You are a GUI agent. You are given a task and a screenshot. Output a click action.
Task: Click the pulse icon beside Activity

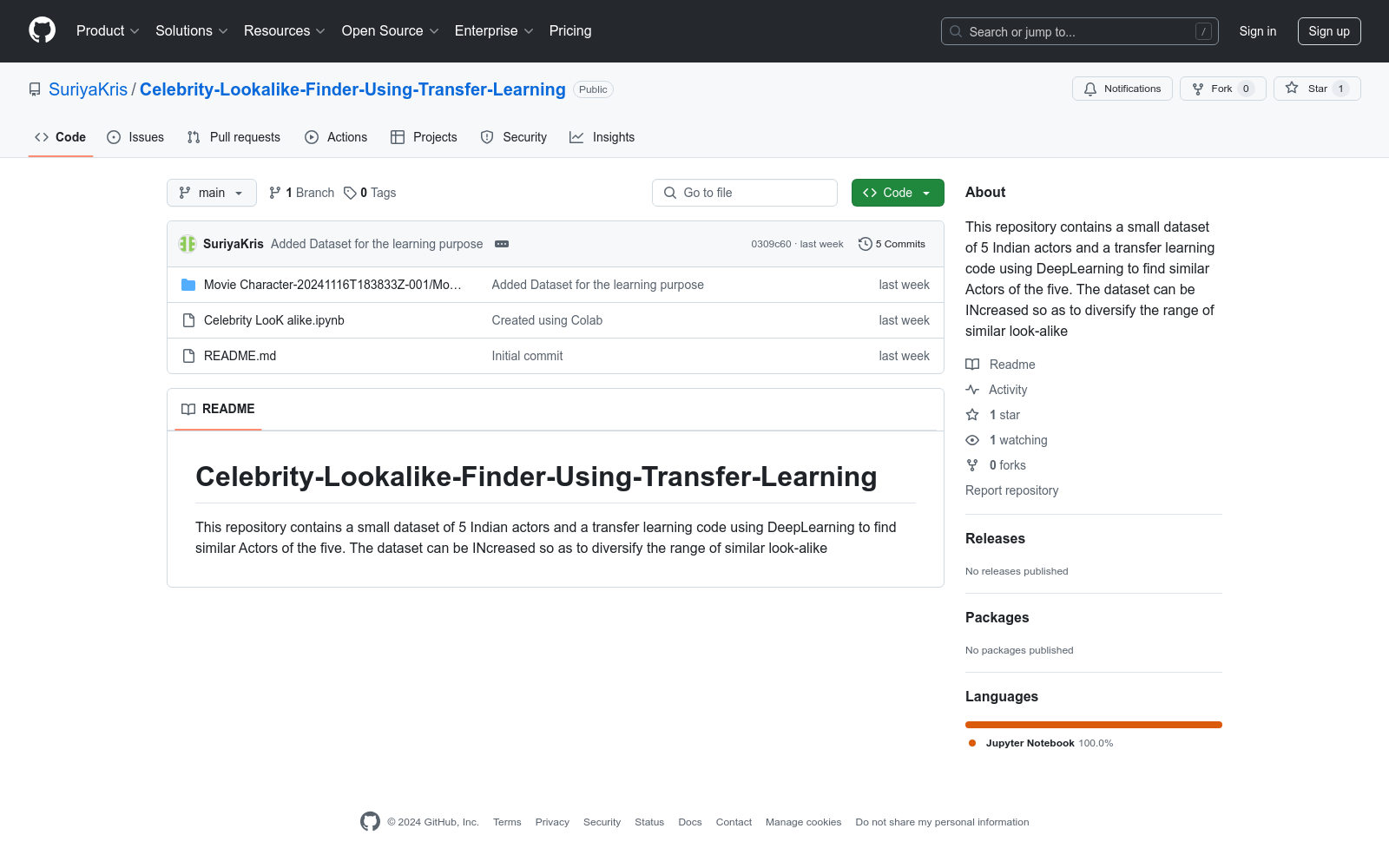(x=972, y=390)
